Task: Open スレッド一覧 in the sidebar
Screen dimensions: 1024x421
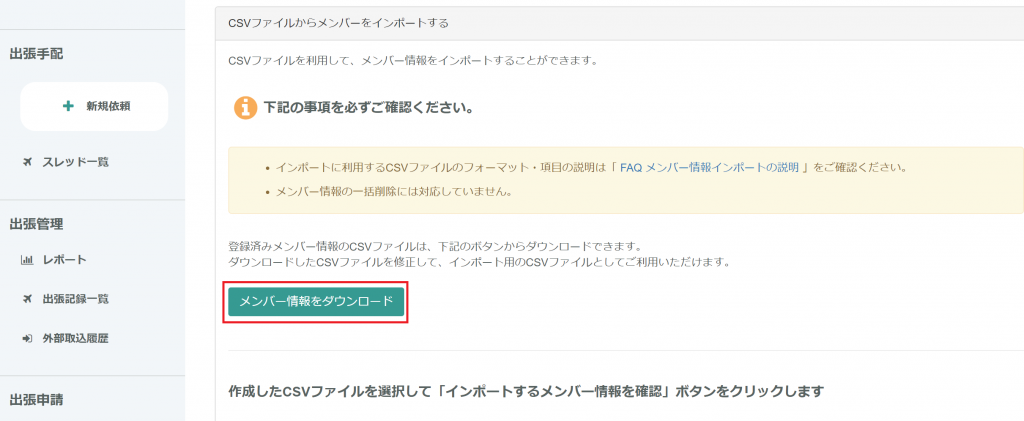Action: [x=75, y=162]
